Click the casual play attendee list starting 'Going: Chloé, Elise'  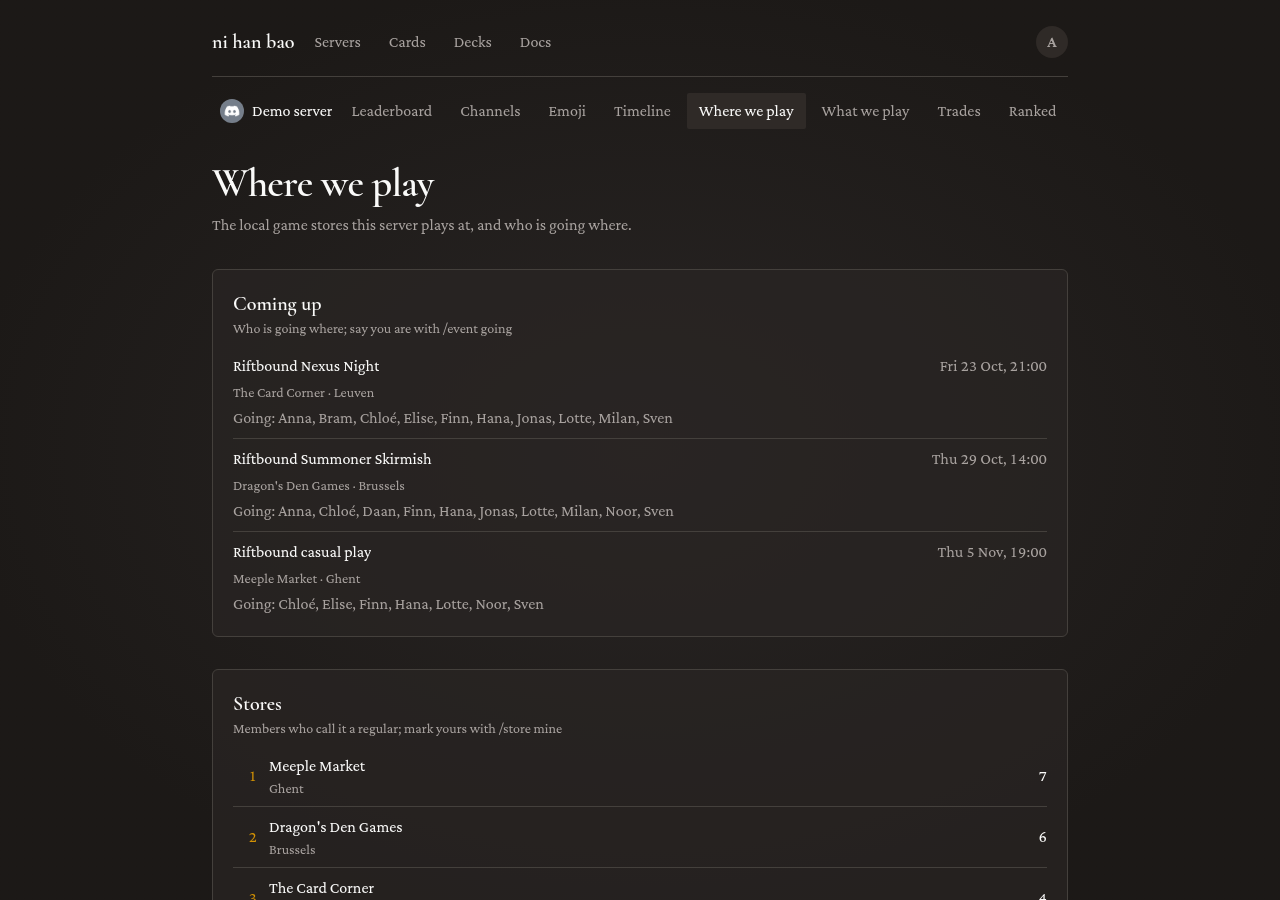click(x=388, y=604)
